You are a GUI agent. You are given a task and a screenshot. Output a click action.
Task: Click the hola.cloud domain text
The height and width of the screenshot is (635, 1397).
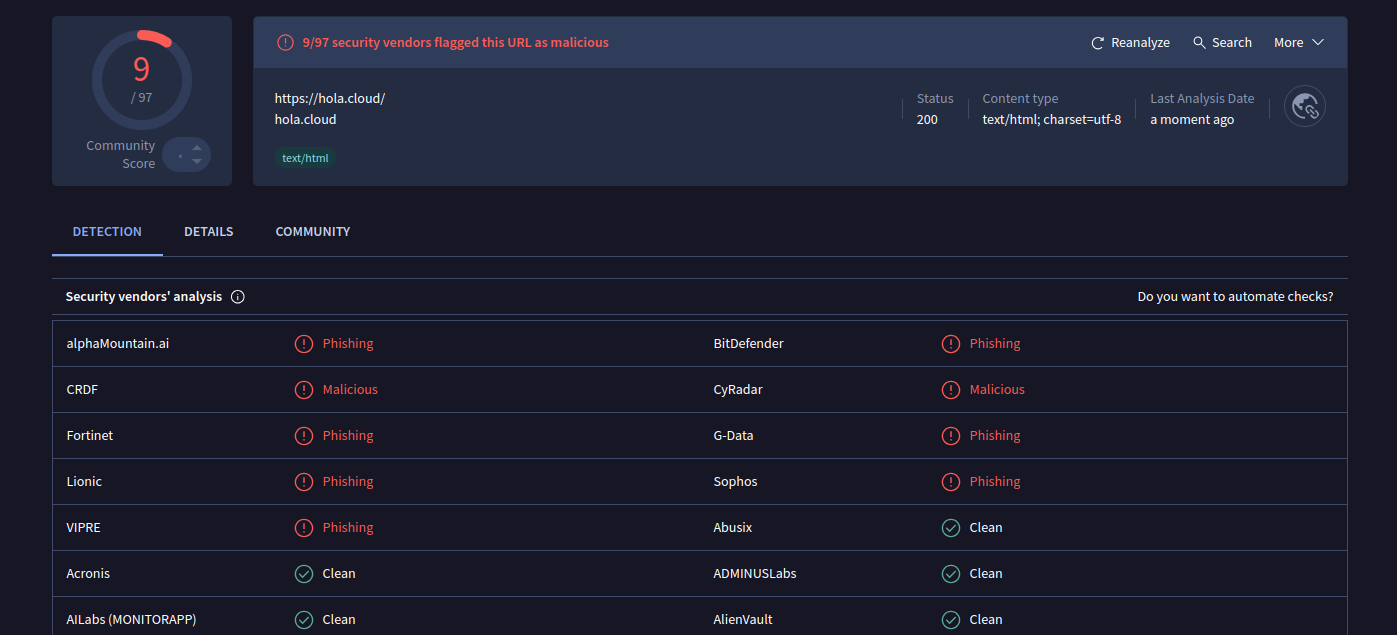click(305, 119)
